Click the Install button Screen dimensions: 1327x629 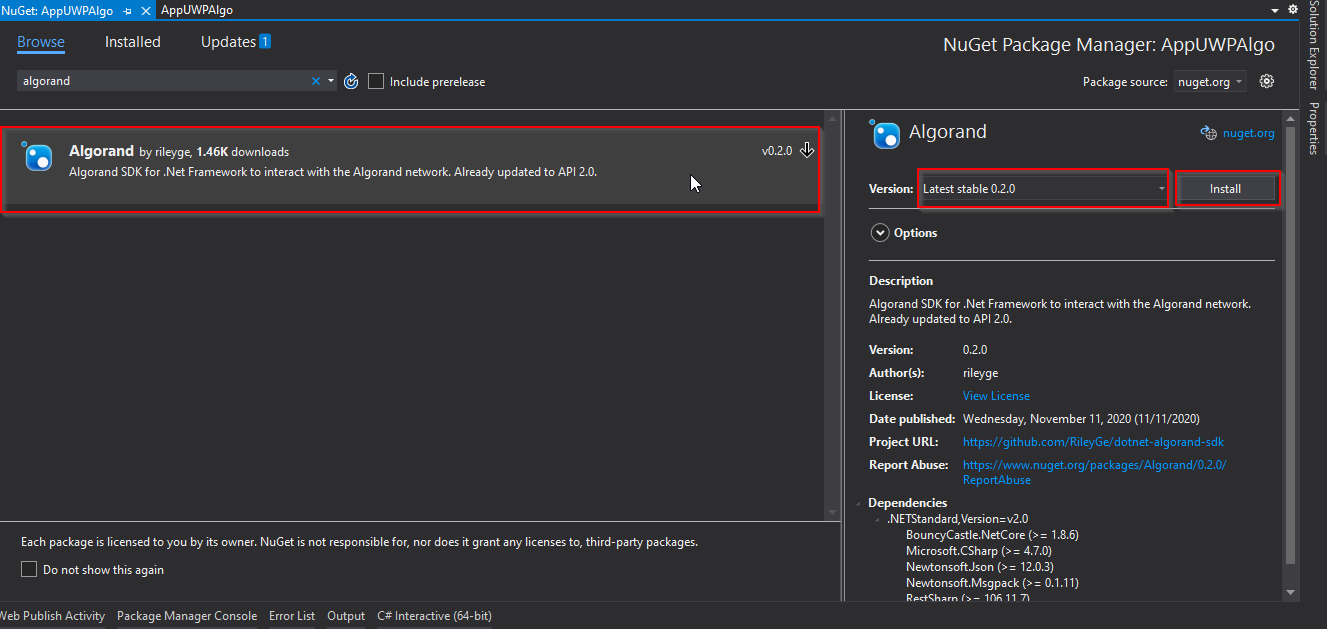[1225, 188]
